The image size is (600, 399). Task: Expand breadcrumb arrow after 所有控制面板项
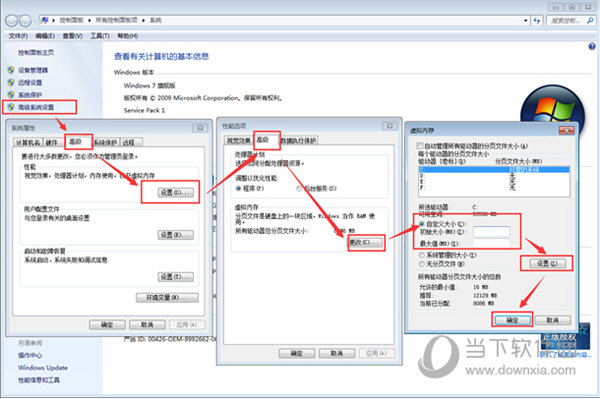coord(143,20)
